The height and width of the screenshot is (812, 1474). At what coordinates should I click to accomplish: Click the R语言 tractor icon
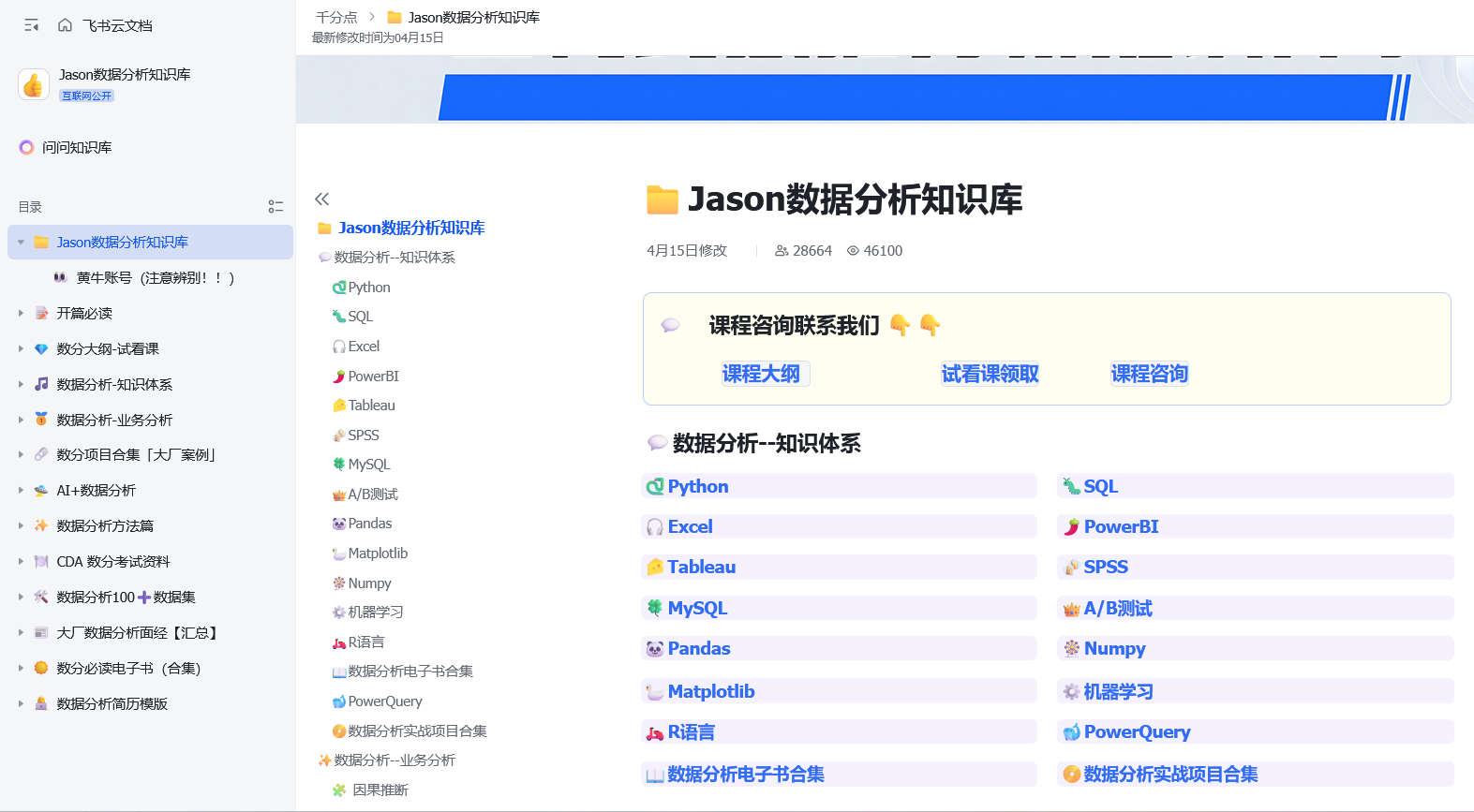[x=654, y=732]
